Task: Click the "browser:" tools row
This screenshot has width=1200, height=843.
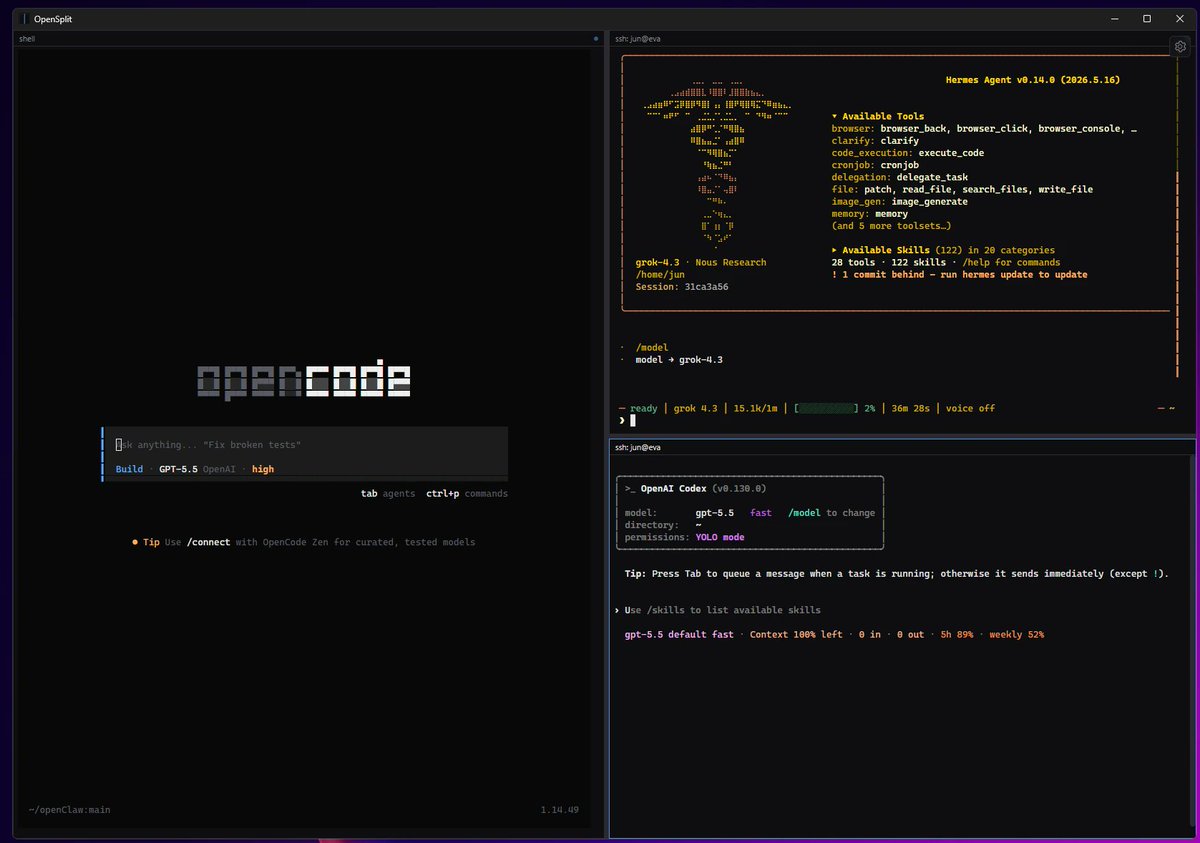Action: (x=984, y=129)
